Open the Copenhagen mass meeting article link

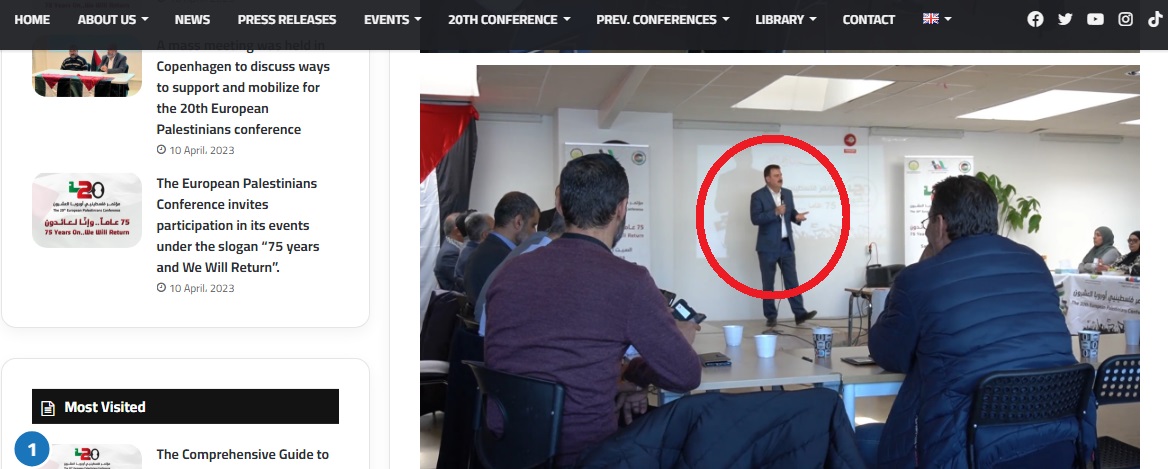click(x=243, y=87)
